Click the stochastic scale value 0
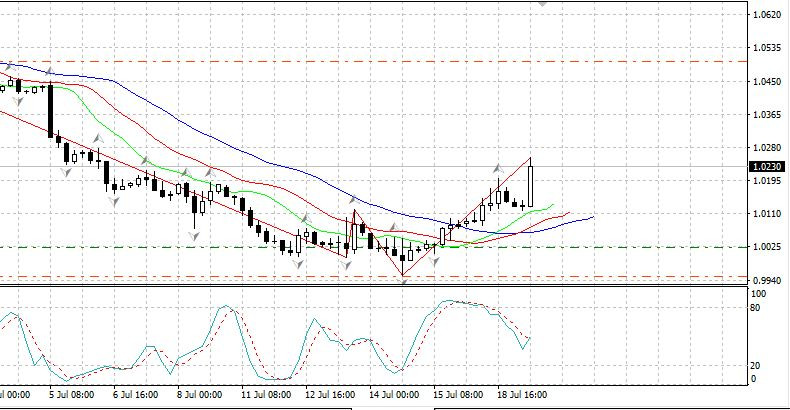The image size is (790, 410). click(x=754, y=379)
